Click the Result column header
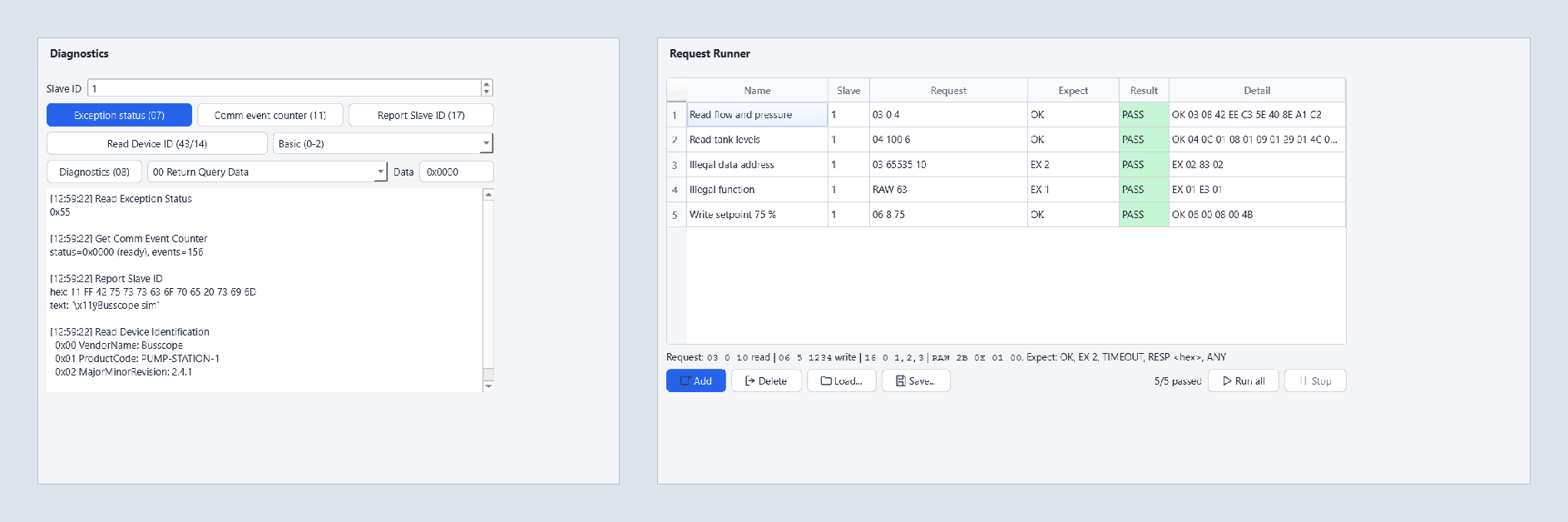Screen dimensions: 1568x522 click(x=1144, y=90)
